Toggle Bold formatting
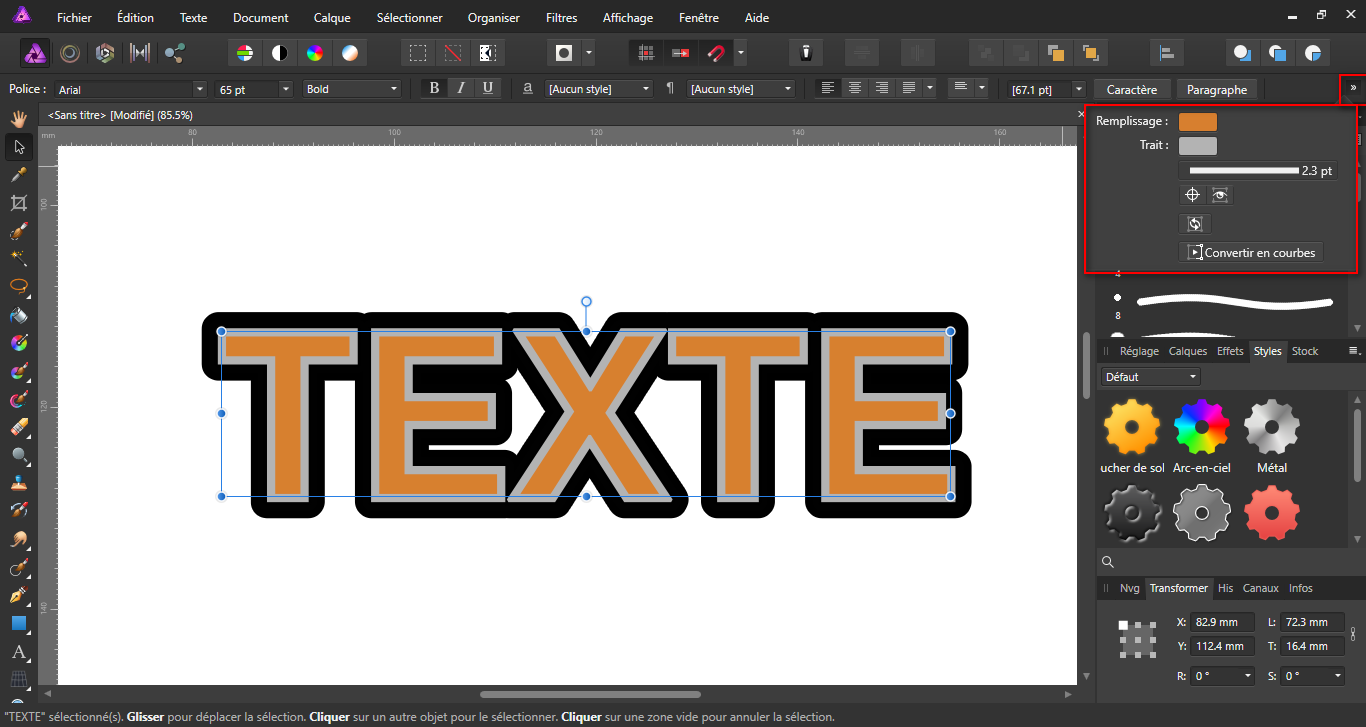1366x727 pixels. coord(434,88)
